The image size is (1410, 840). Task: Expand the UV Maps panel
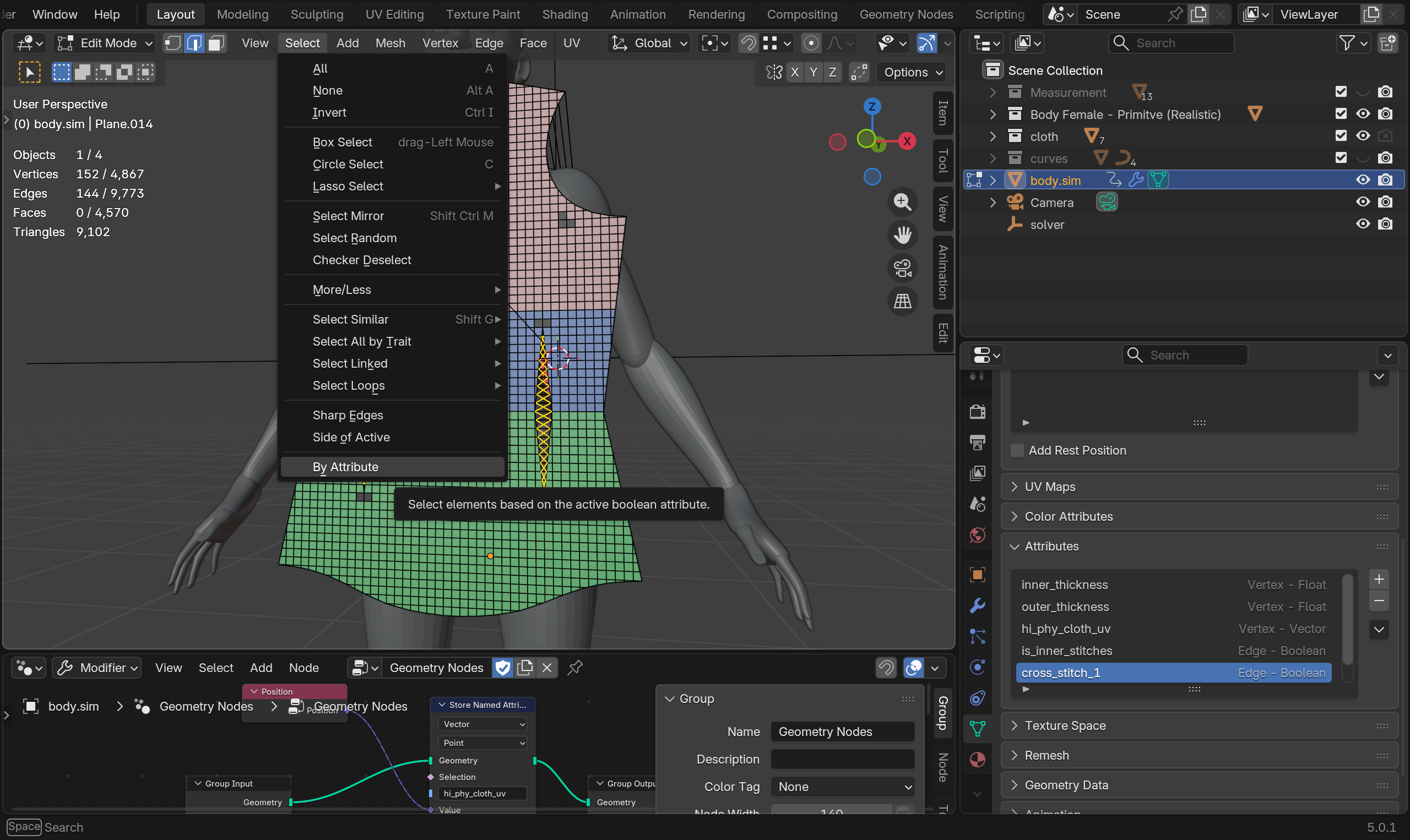[x=1049, y=487]
